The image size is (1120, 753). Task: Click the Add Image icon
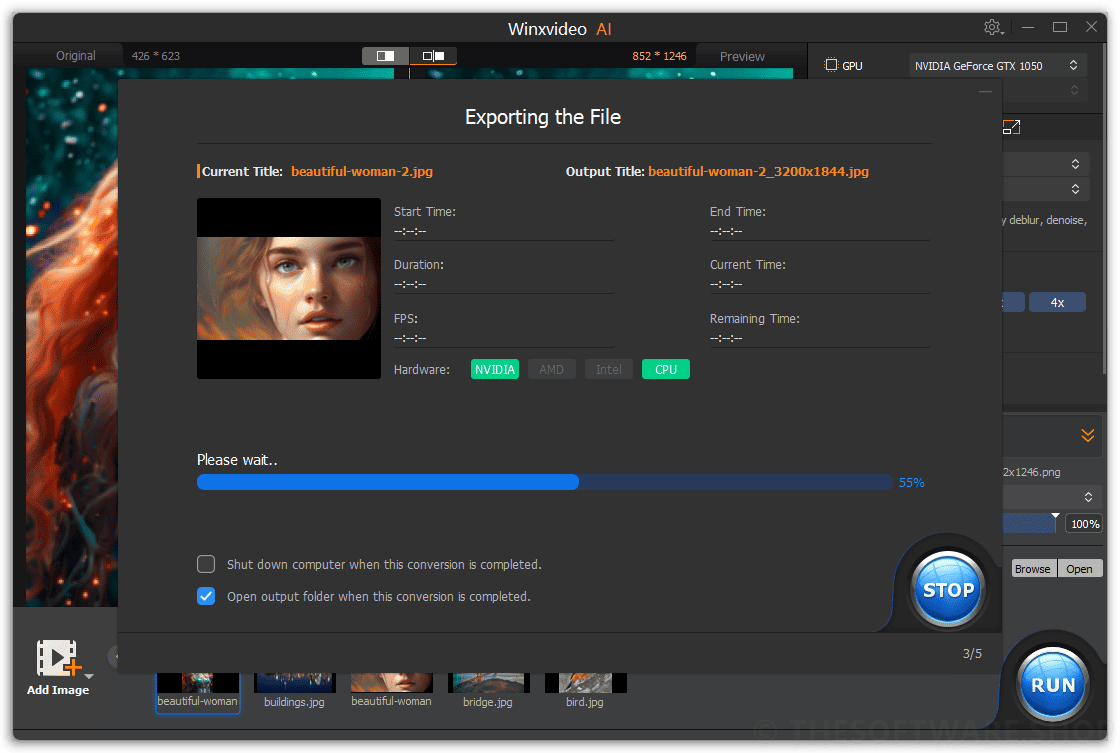click(x=57, y=657)
